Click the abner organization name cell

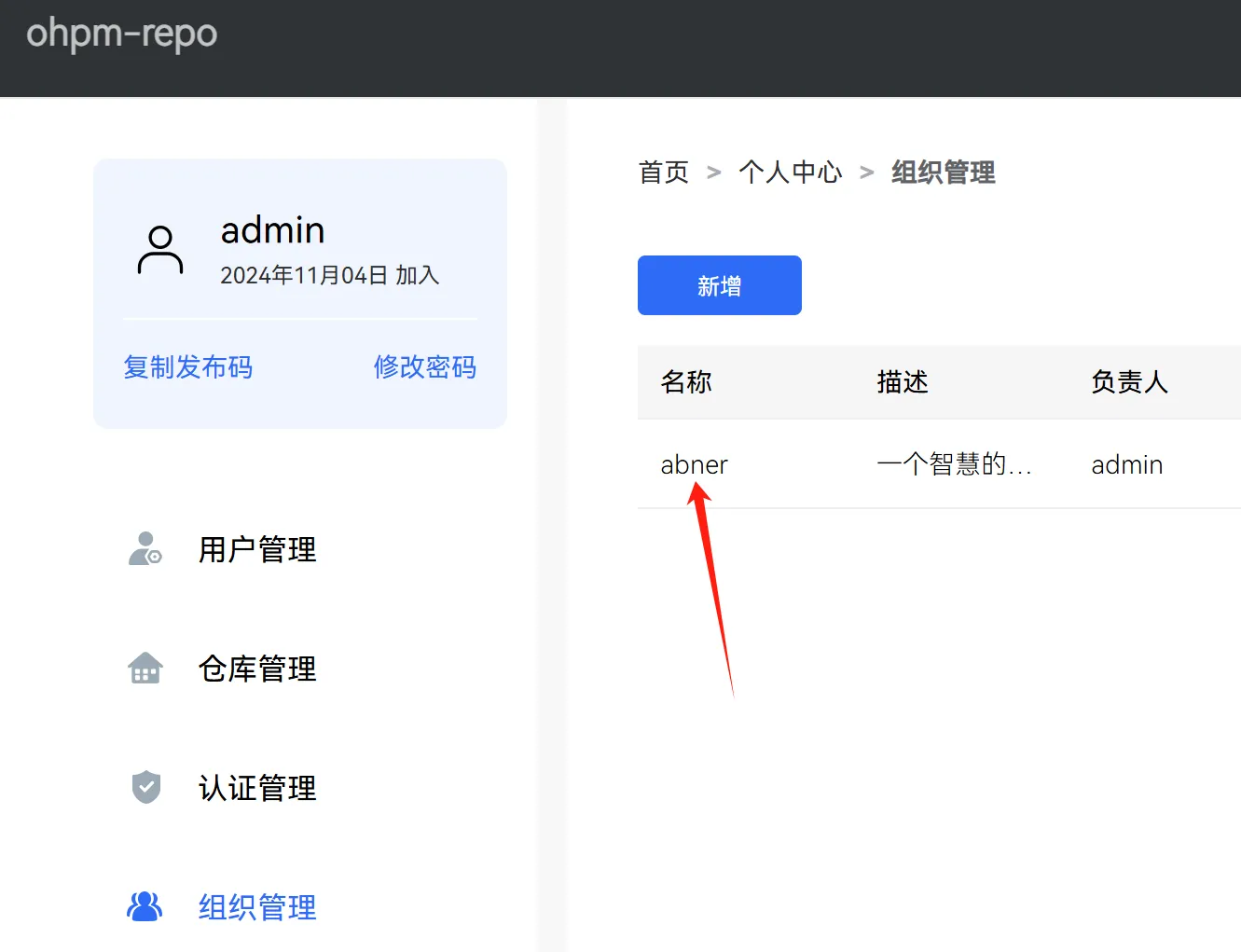[694, 464]
